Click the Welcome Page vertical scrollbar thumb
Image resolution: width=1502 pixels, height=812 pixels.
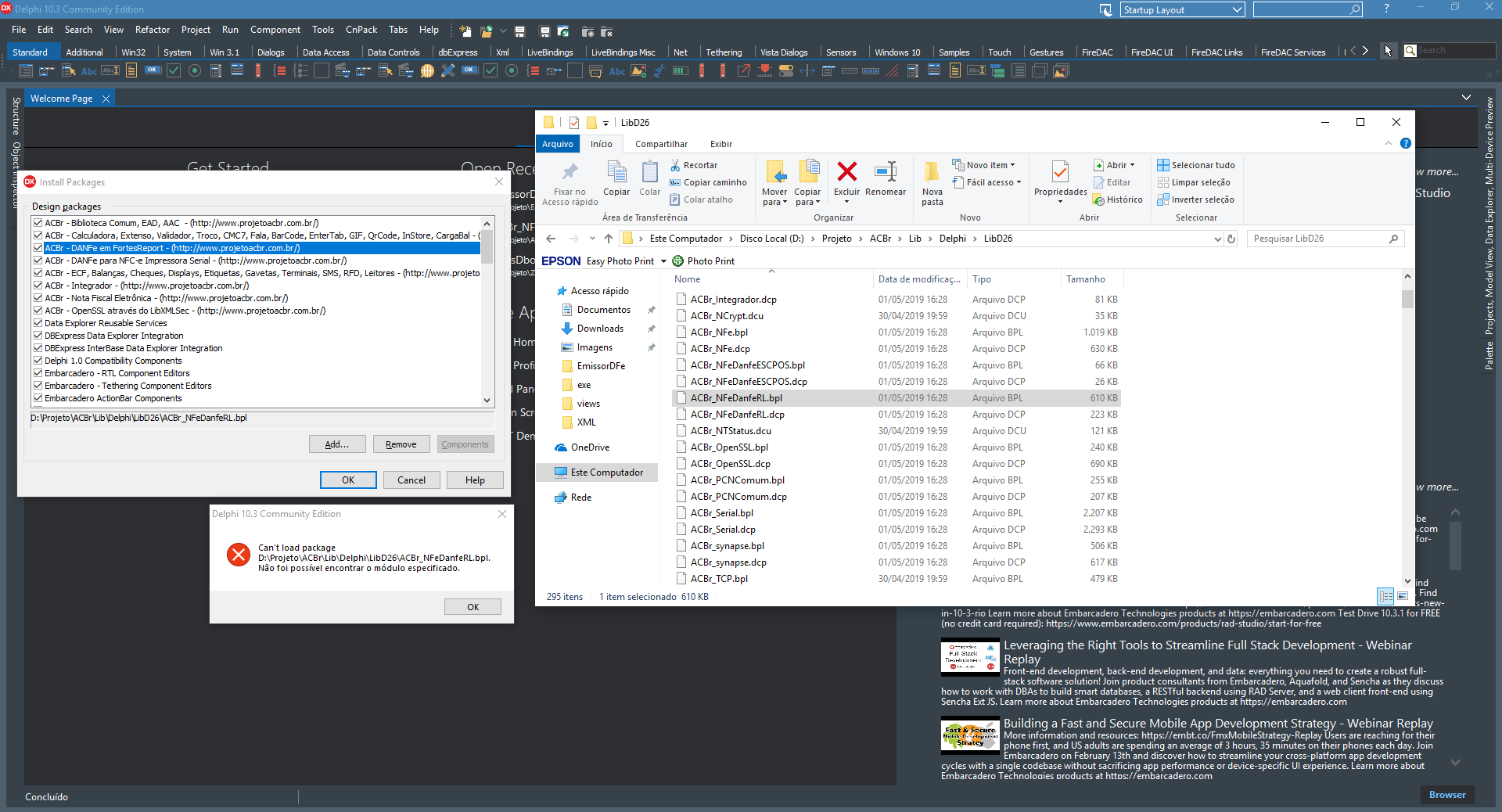tap(1455, 546)
